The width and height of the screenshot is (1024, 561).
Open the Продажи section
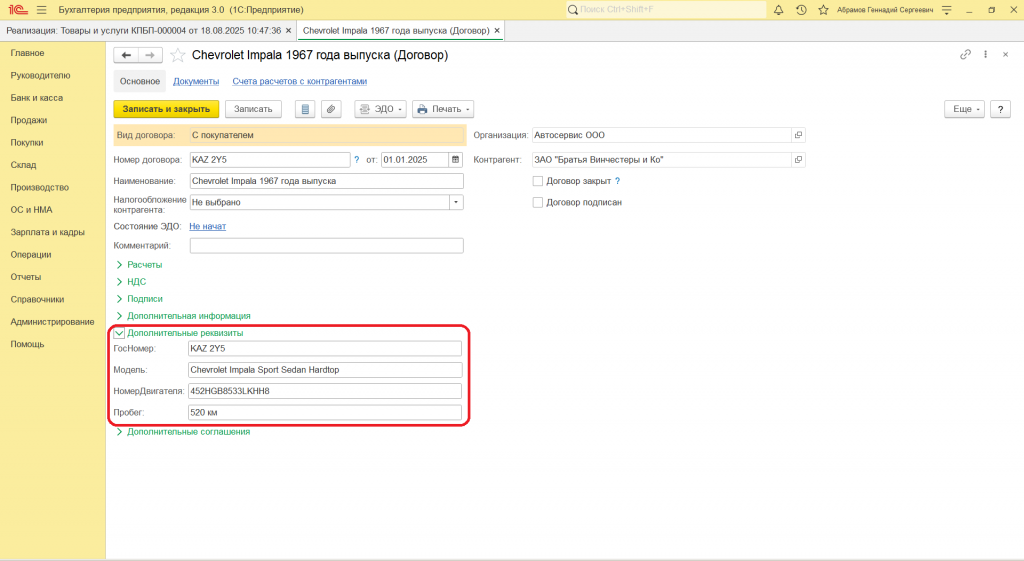point(29,120)
